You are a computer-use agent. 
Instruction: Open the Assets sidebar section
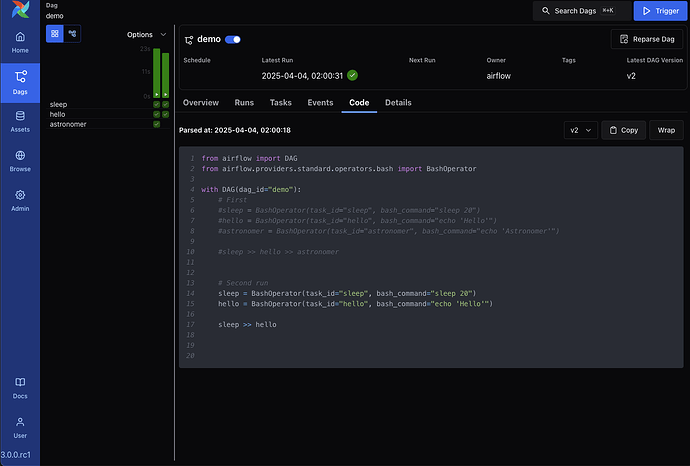point(20,121)
